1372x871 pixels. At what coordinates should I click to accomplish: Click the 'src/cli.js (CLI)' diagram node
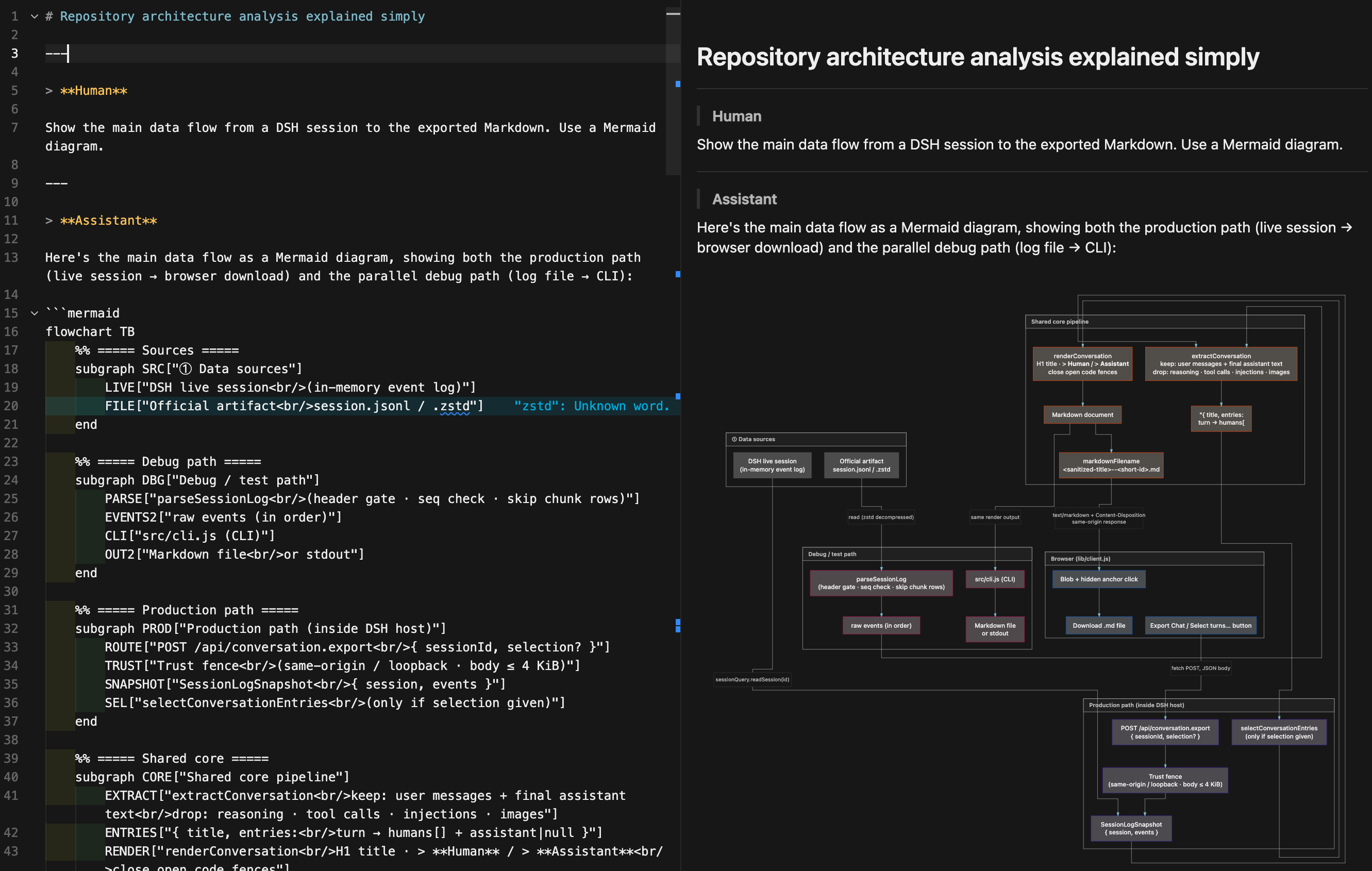click(x=995, y=579)
